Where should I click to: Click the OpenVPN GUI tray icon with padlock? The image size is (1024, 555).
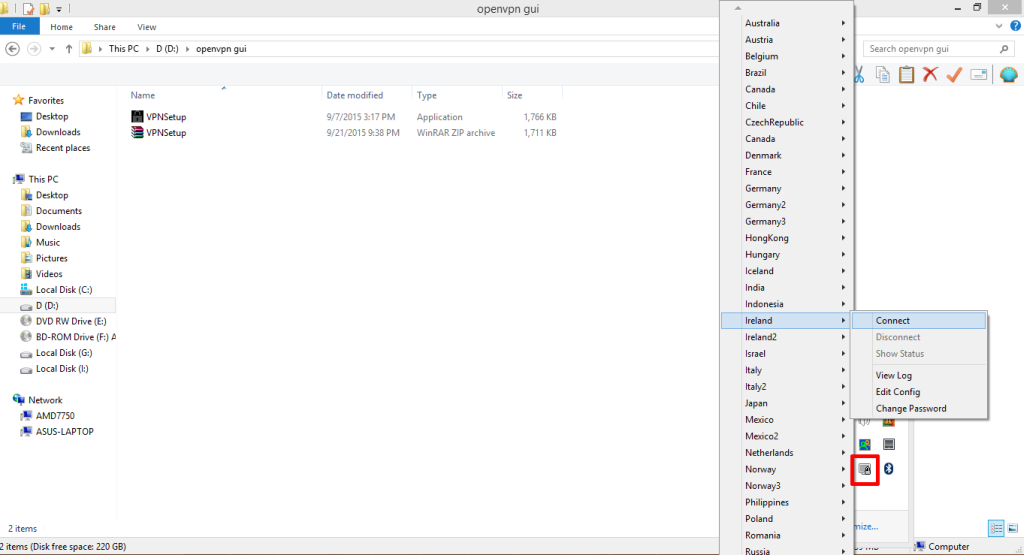tap(865, 469)
